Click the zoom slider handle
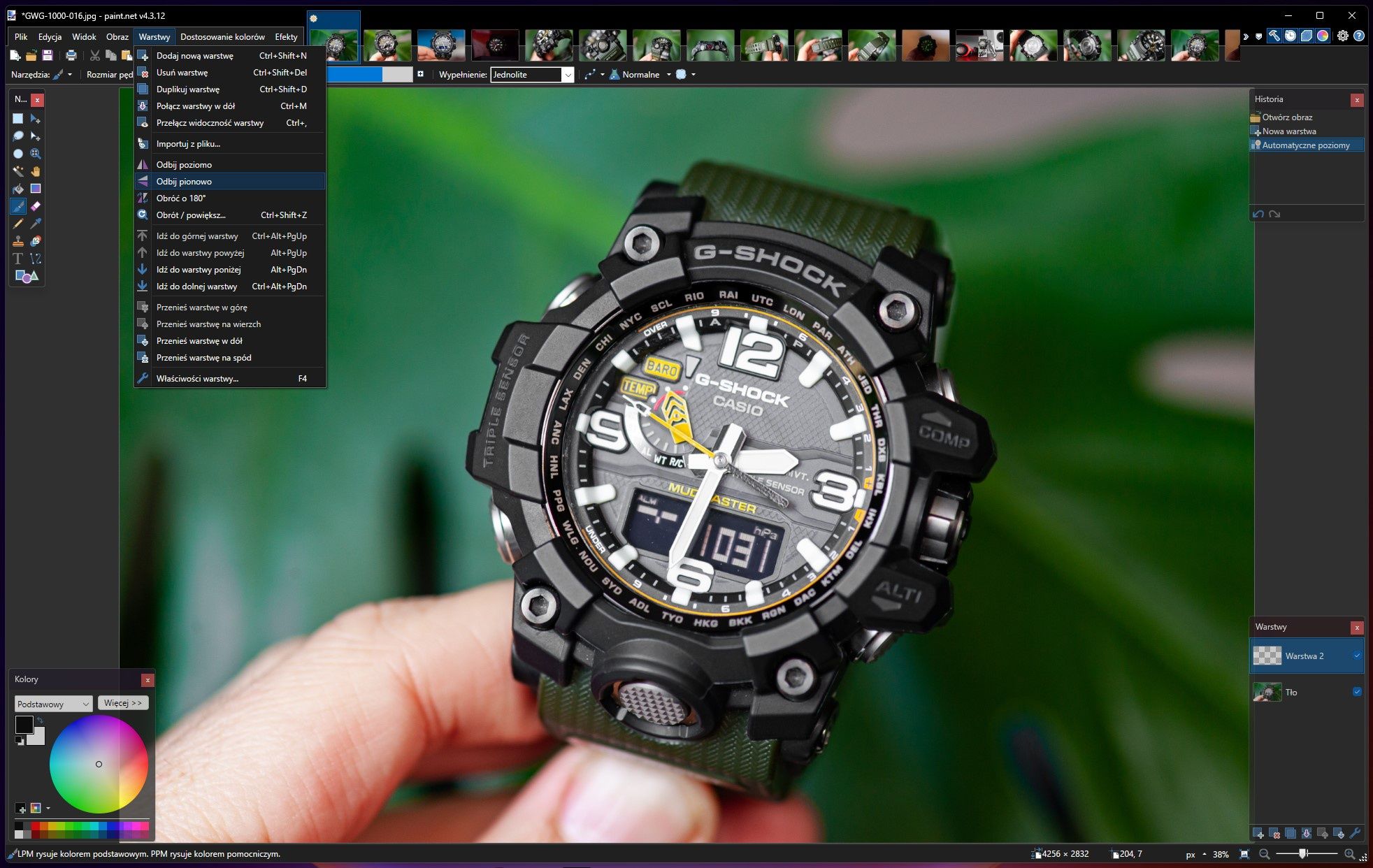The image size is (1373, 868). pyautogui.click(x=1303, y=854)
